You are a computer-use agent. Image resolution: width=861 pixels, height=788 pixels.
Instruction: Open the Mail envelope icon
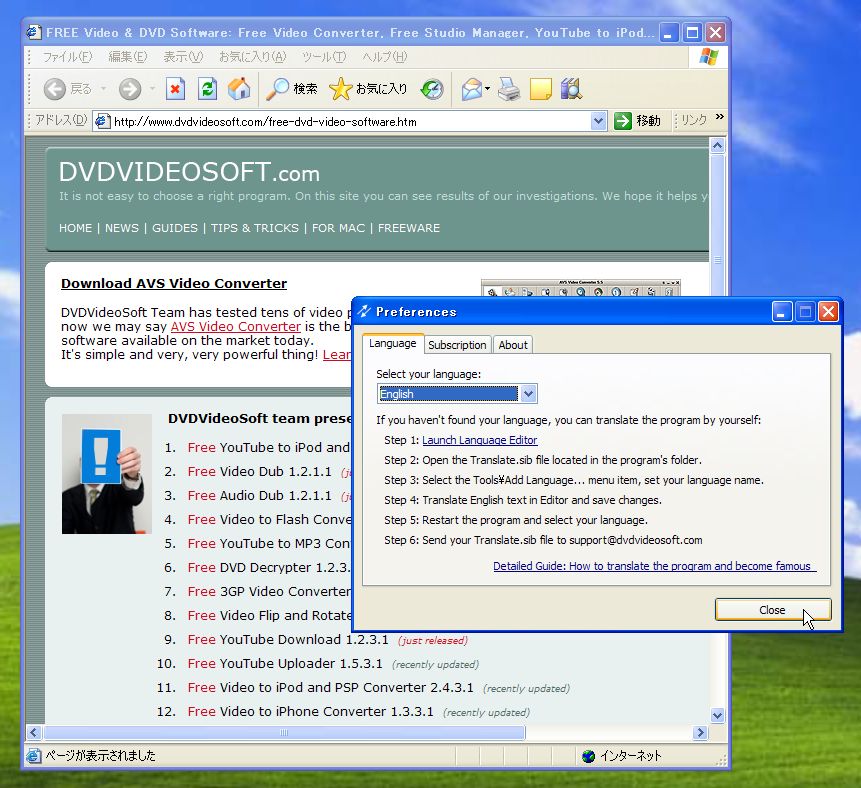coord(471,89)
